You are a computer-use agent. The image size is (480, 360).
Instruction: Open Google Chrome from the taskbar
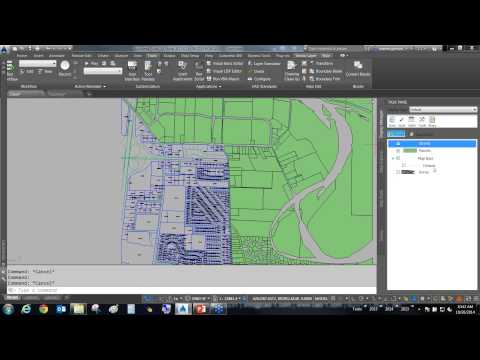[43, 309]
